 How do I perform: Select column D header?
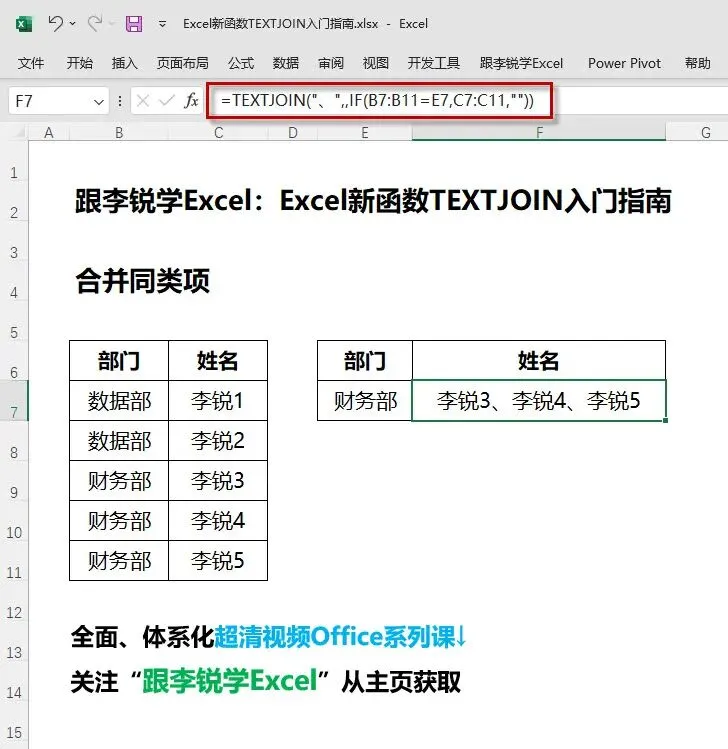click(x=292, y=133)
